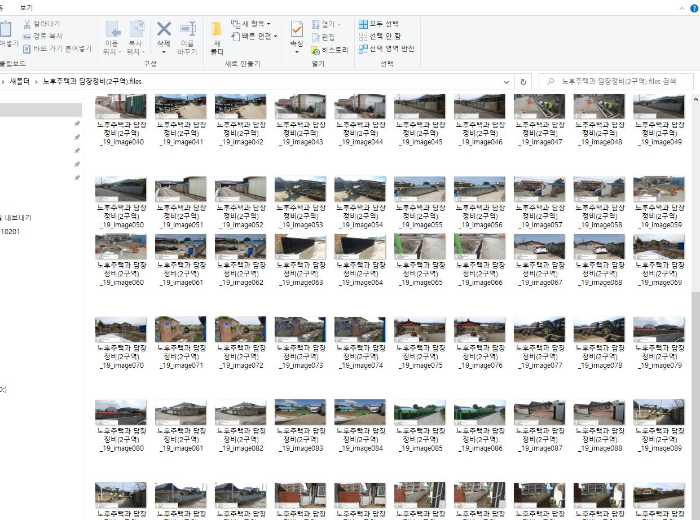This screenshot has width=700, height=520.
Task: Click Paste shortcut (바로 가기 붙여넣기) icon
Action: [27, 49]
